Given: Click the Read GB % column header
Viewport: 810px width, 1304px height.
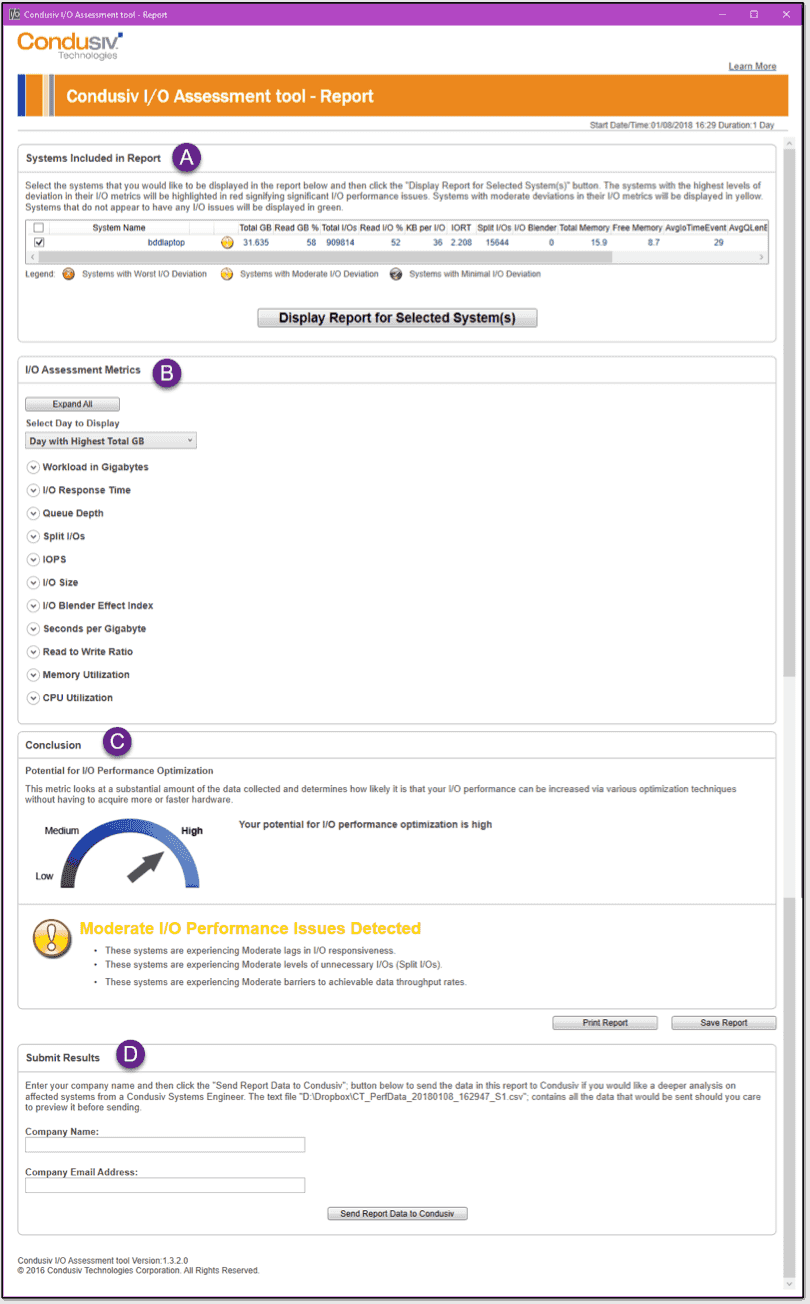Looking at the screenshot, I should pyautogui.click(x=297, y=228).
